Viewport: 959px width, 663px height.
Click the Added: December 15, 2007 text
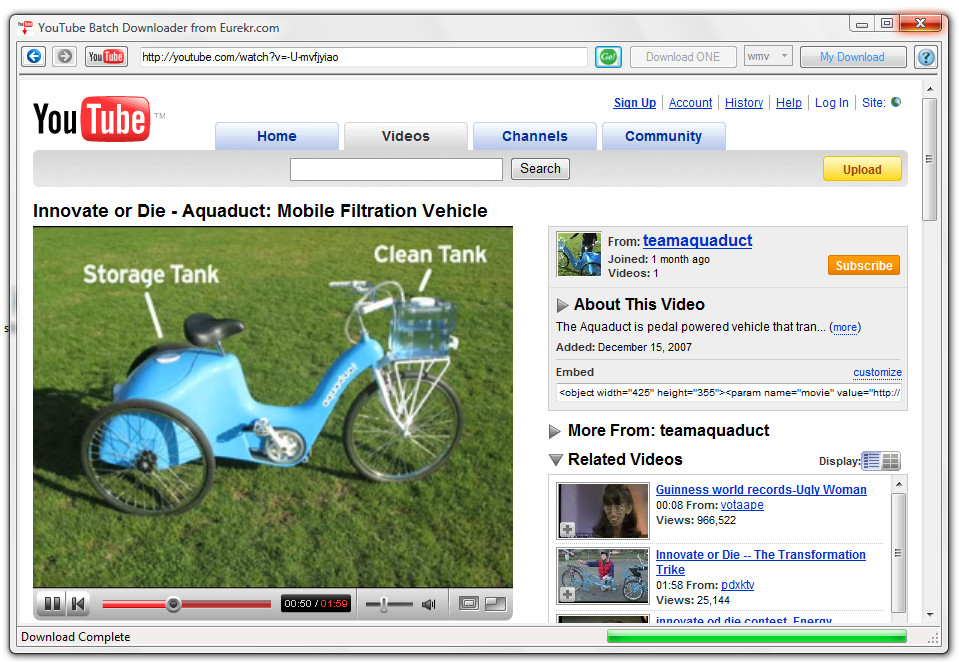pyautogui.click(x=623, y=347)
